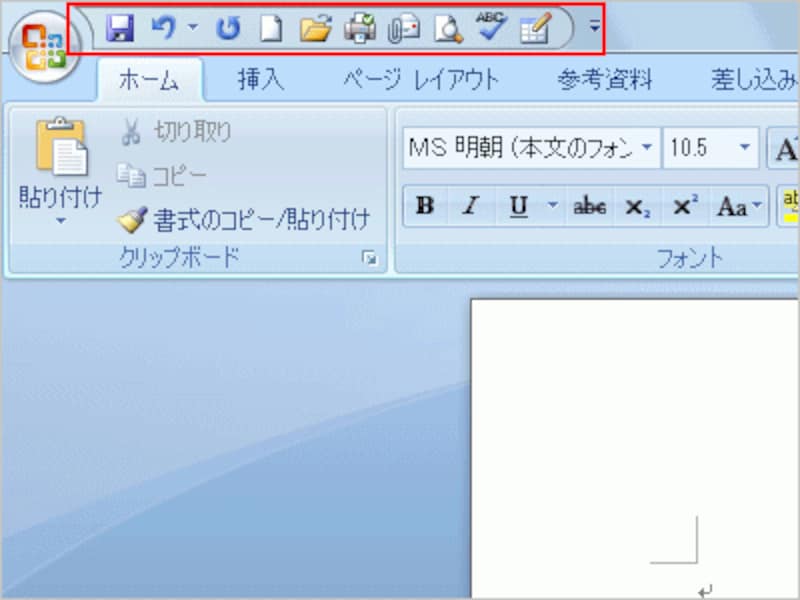The height and width of the screenshot is (600, 800).
Task: Expand the font size dropdown arrow
Action: [x=745, y=148]
